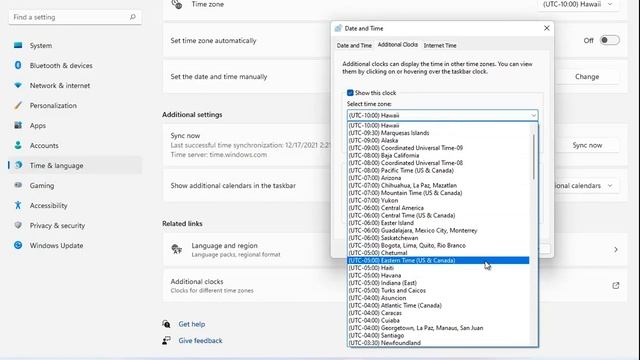Click the Apps icon in sidebar
The image size is (640, 360).
(x=18, y=125)
